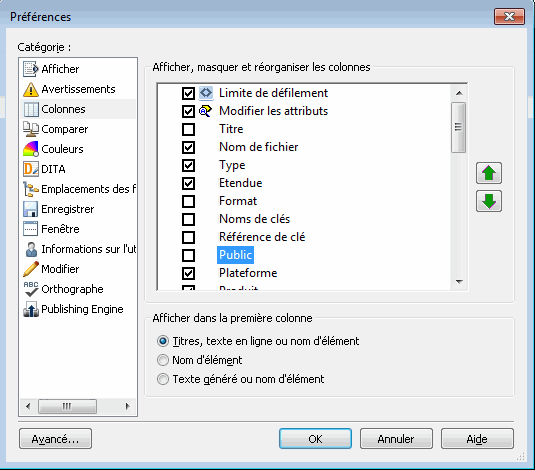Open the Enregistrer floppy disk category
The height and width of the screenshot is (470, 535).
pos(30,209)
